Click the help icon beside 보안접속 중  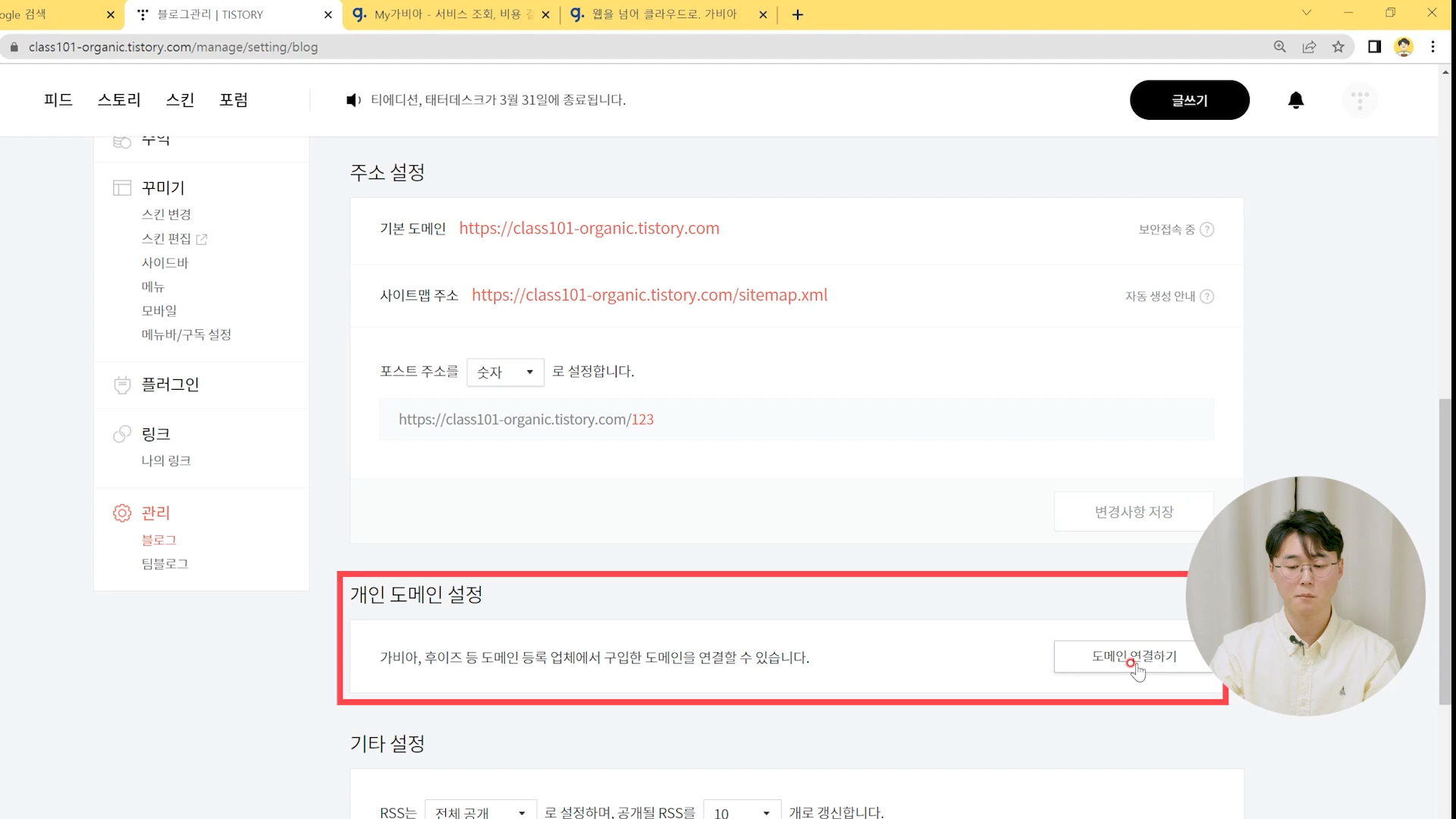pos(1207,230)
